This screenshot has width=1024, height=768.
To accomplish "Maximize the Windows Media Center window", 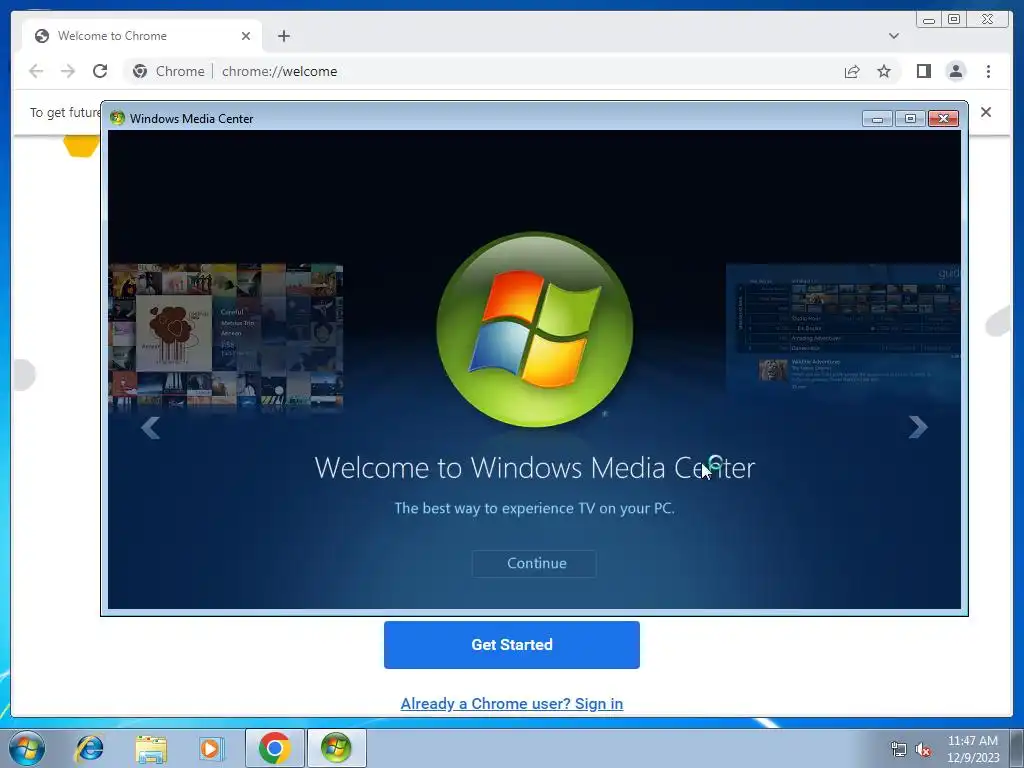I will click(910, 119).
